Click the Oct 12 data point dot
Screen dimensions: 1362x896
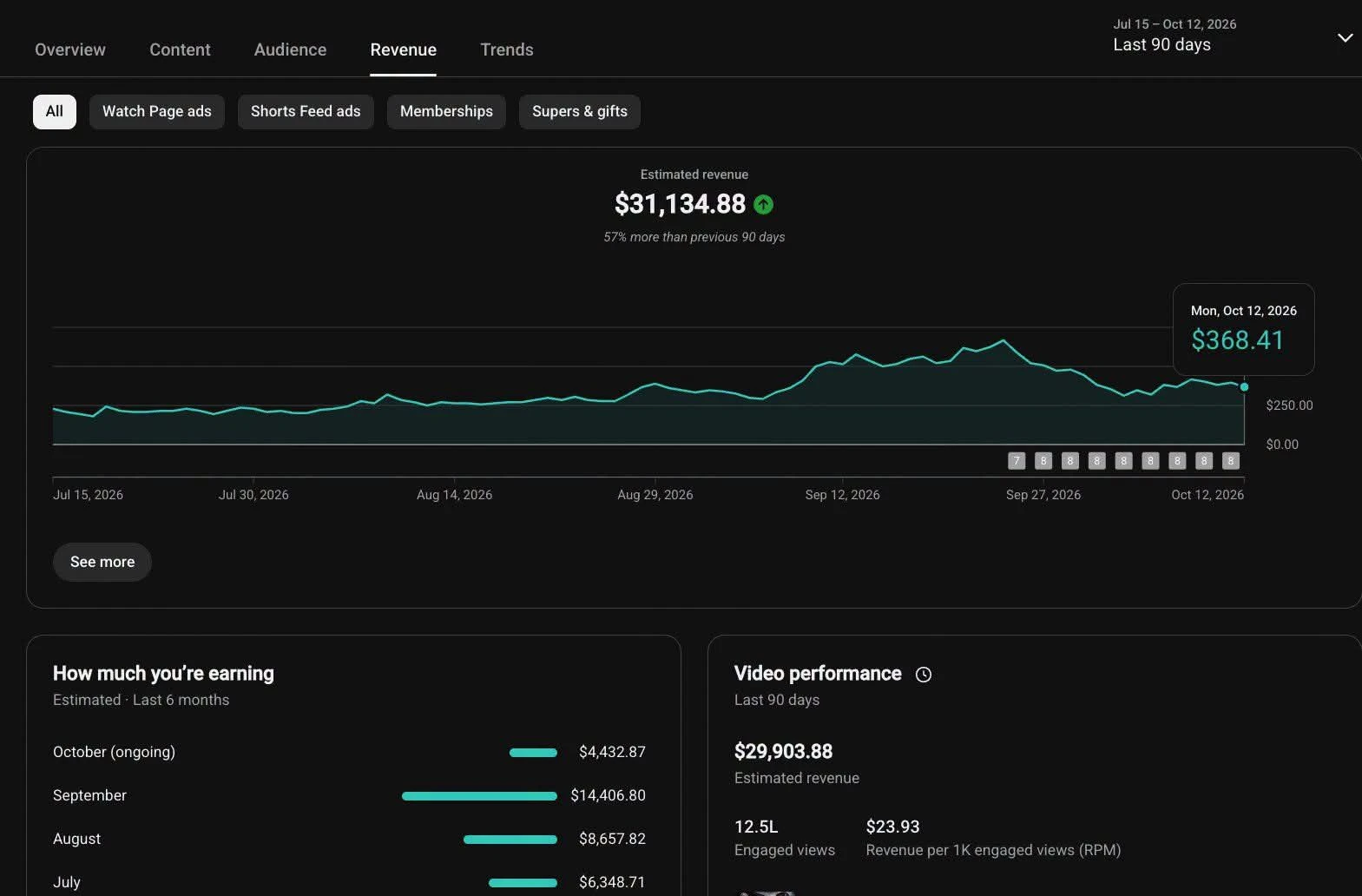1244,387
